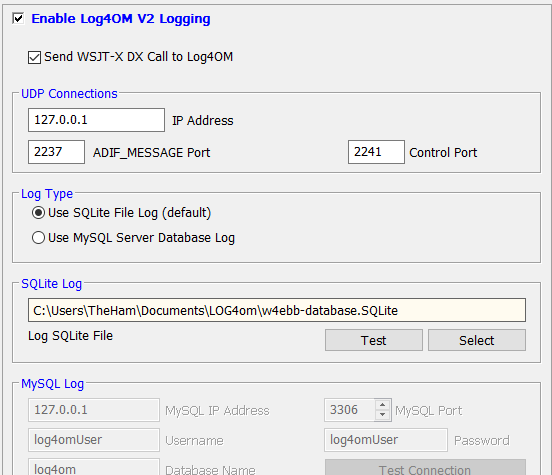Click the ADIF_MESSAGE Port field
The width and height of the screenshot is (552, 475).
pyautogui.click(x=56, y=152)
